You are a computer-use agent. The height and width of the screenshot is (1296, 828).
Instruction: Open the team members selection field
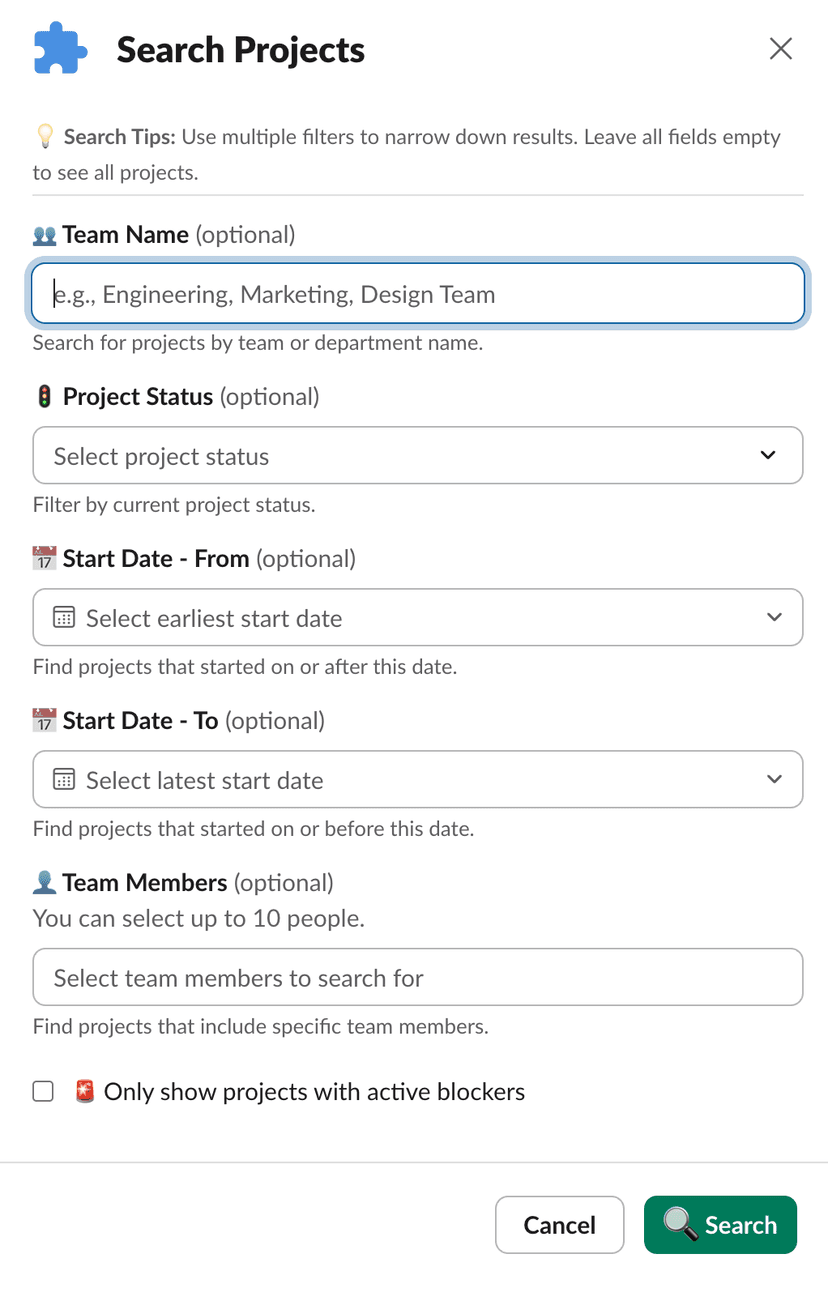(x=418, y=977)
